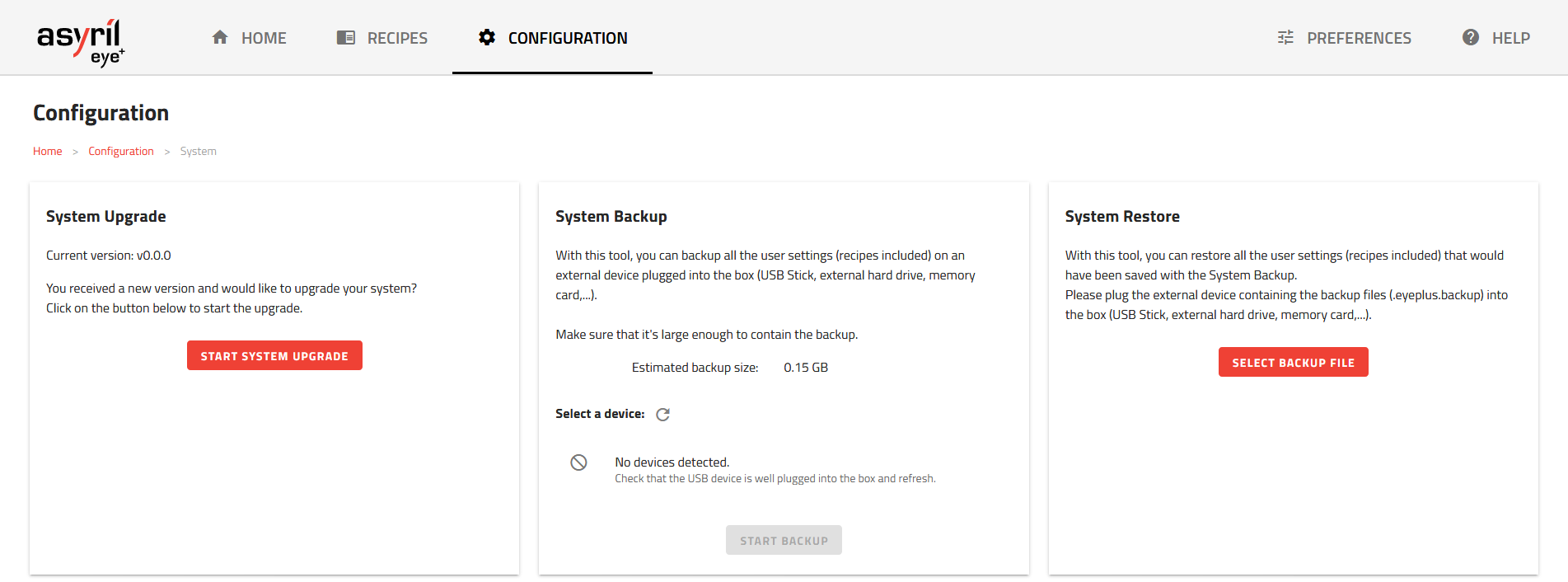The width and height of the screenshot is (1568, 582).
Task: Click the help question mark icon
Action: click(1471, 37)
